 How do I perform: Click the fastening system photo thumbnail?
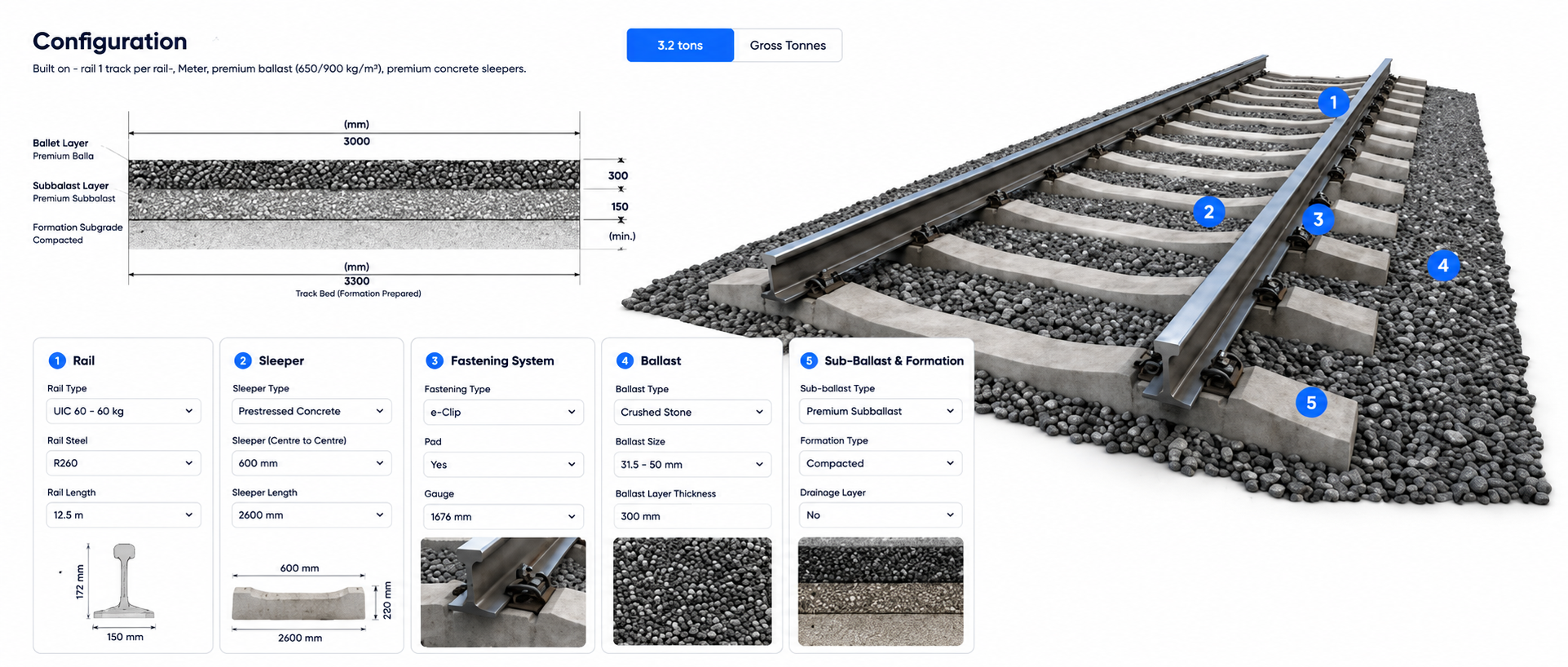[503, 592]
